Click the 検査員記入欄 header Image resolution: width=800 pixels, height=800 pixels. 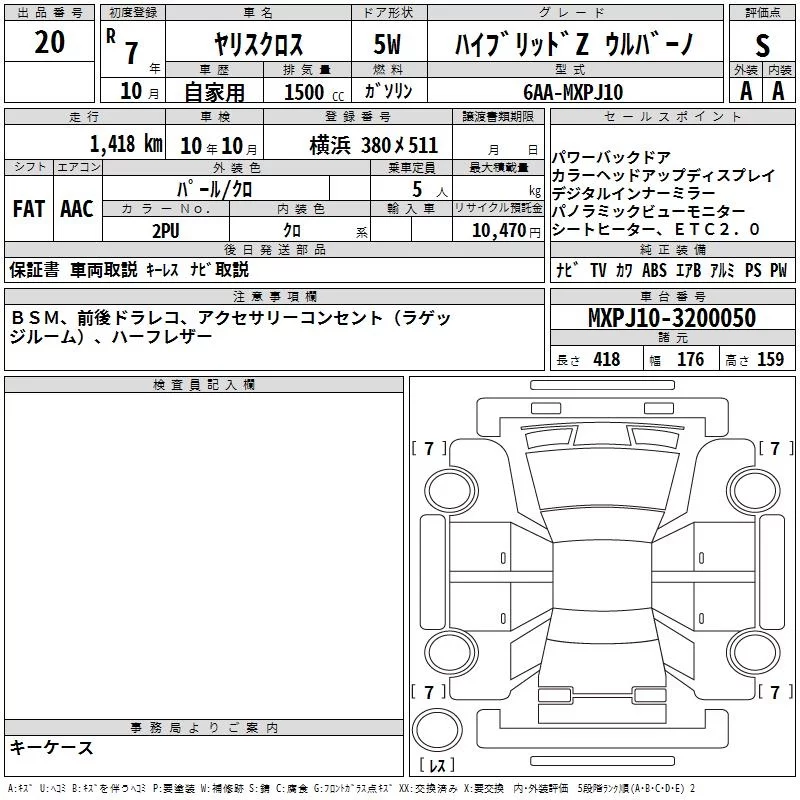coord(204,385)
